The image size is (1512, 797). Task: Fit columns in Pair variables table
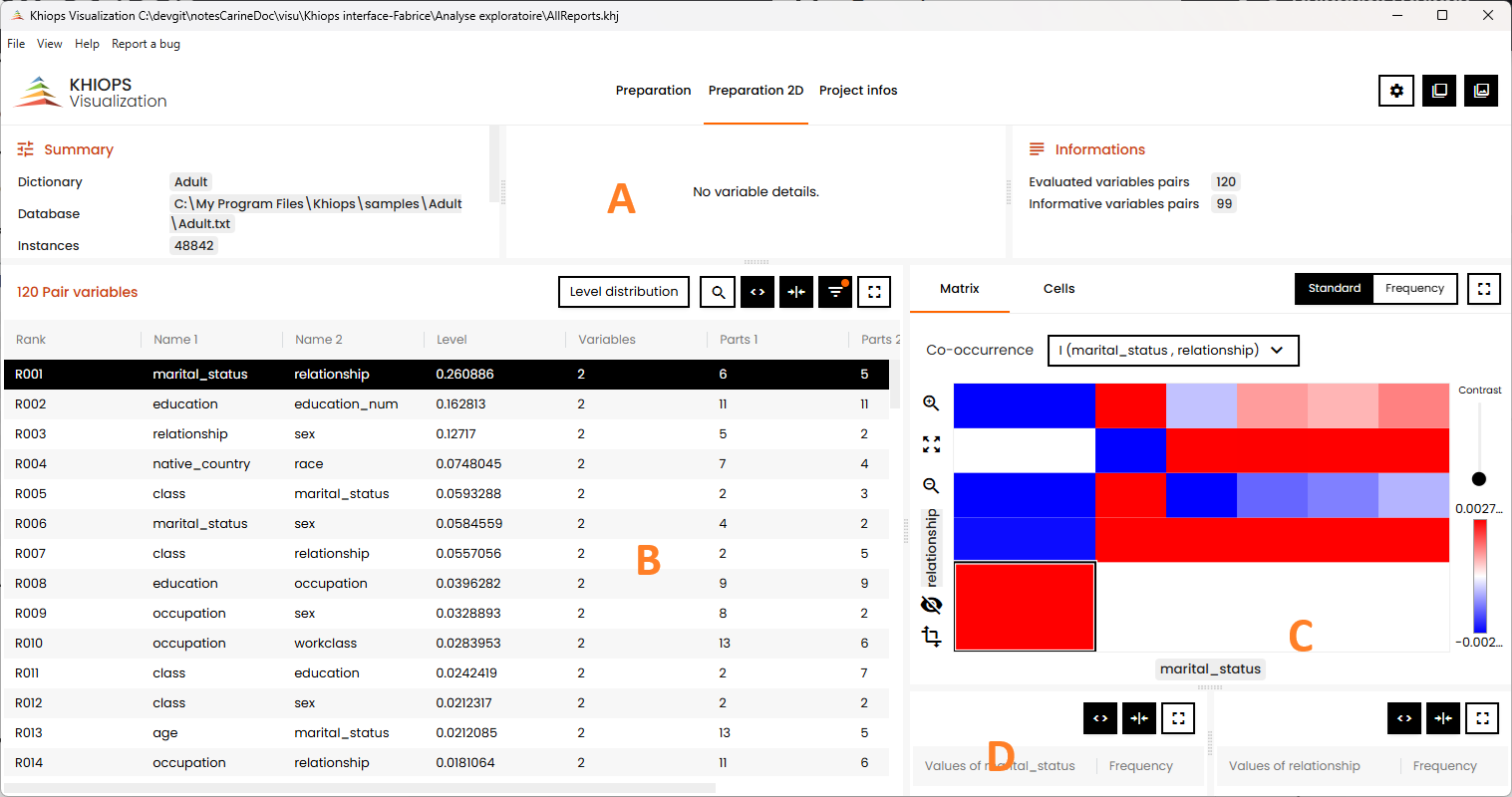(796, 292)
